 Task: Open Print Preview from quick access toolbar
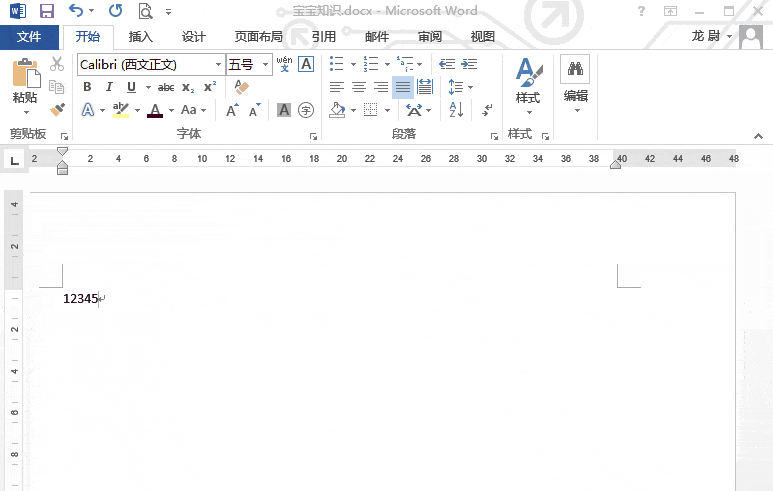coord(145,11)
